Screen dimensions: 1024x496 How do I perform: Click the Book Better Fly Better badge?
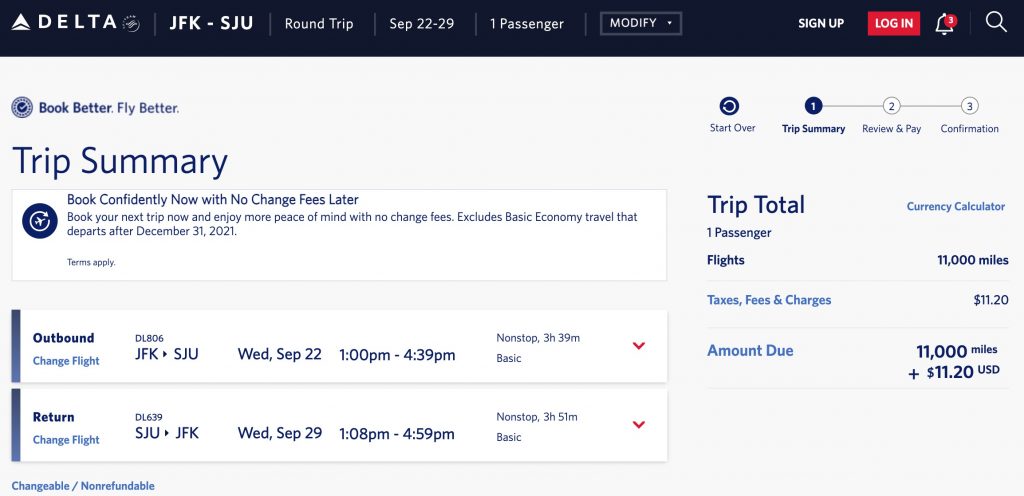coord(95,108)
